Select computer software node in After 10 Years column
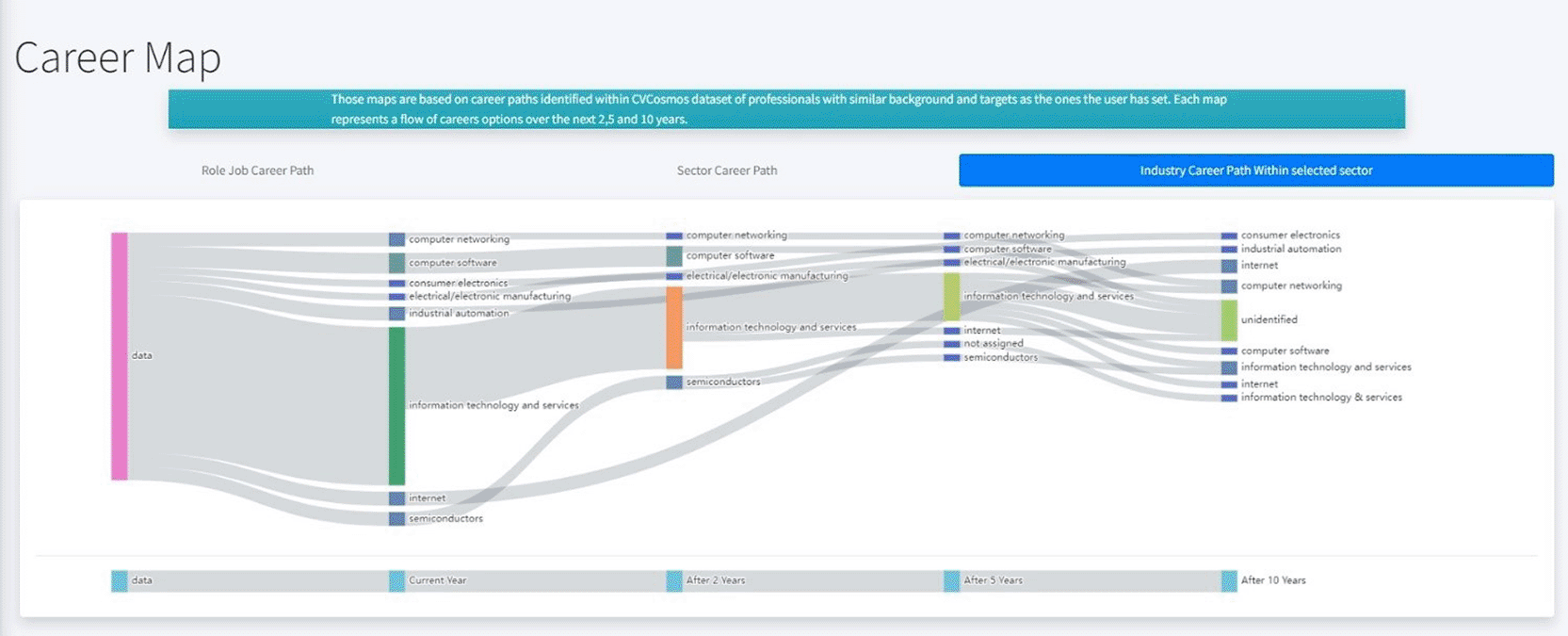1568x636 pixels. [1229, 351]
